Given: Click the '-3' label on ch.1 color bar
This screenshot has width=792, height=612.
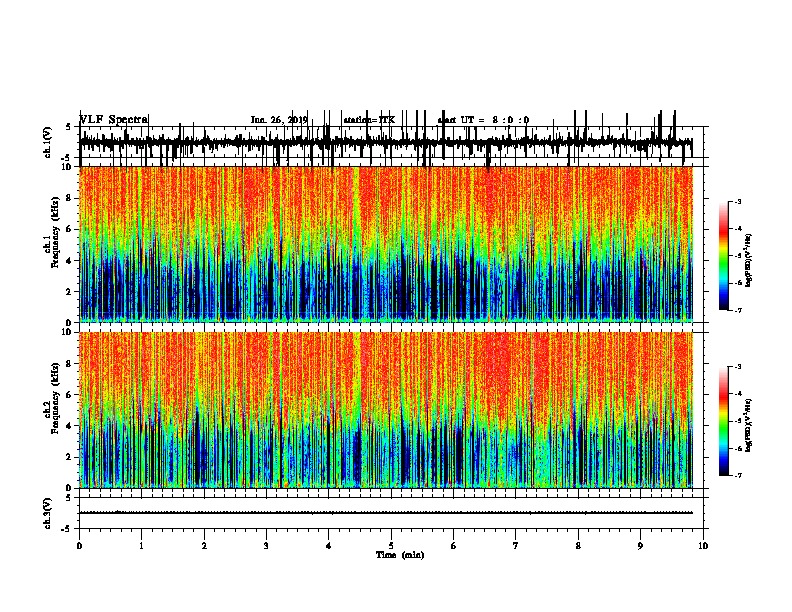Looking at the screenshot, I should [737, 202].
